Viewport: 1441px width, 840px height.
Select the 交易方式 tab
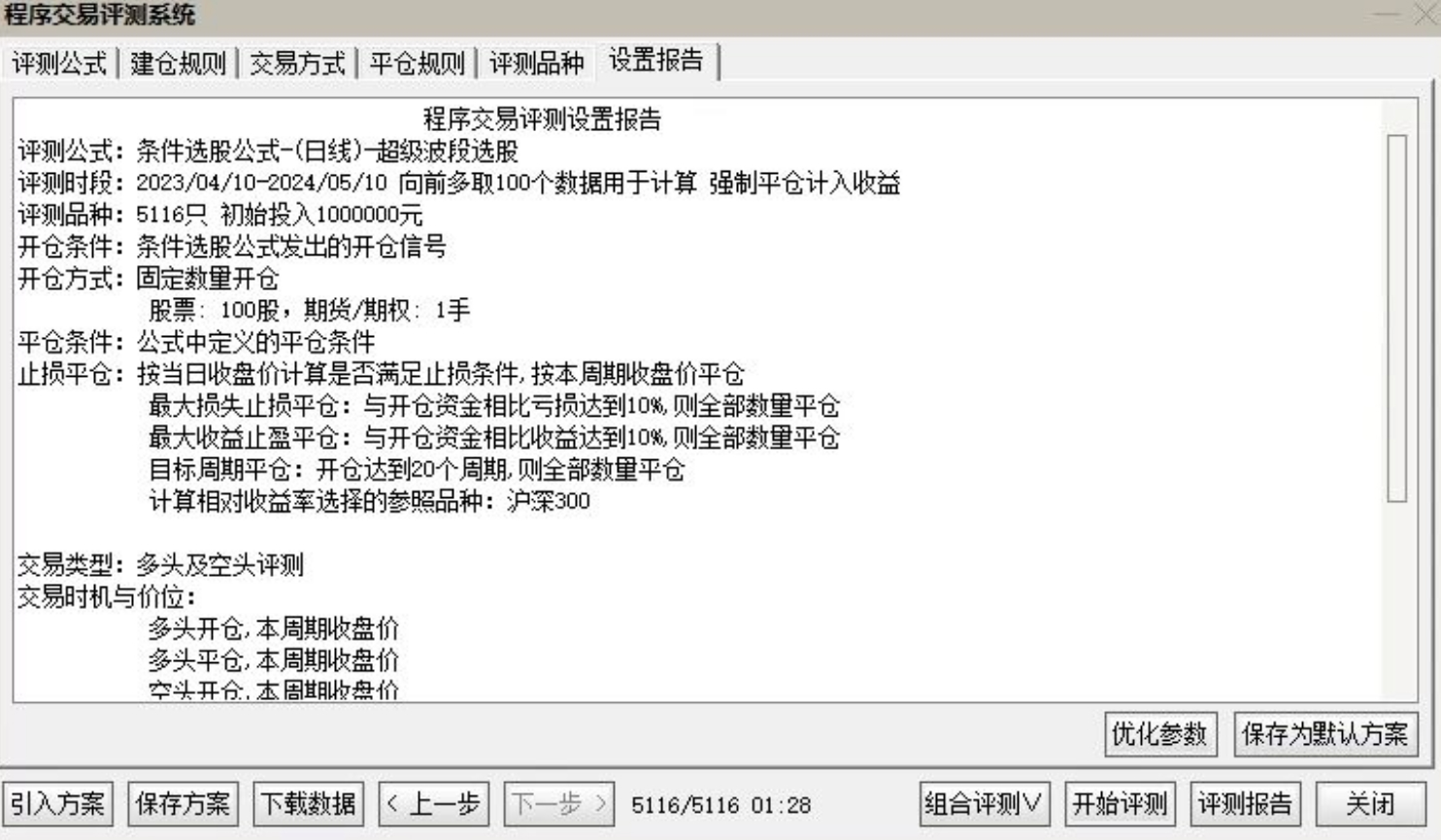coord(298,63)
